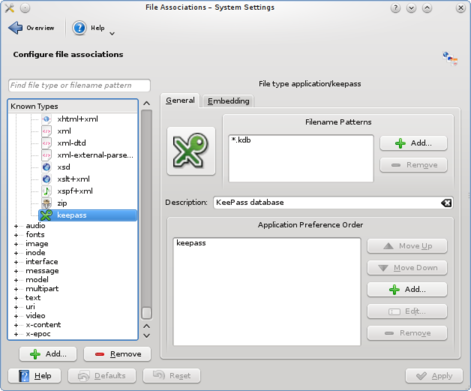Expand the x-content category
This screenshot has height=391, width=471.
click(x=16, y=325)
